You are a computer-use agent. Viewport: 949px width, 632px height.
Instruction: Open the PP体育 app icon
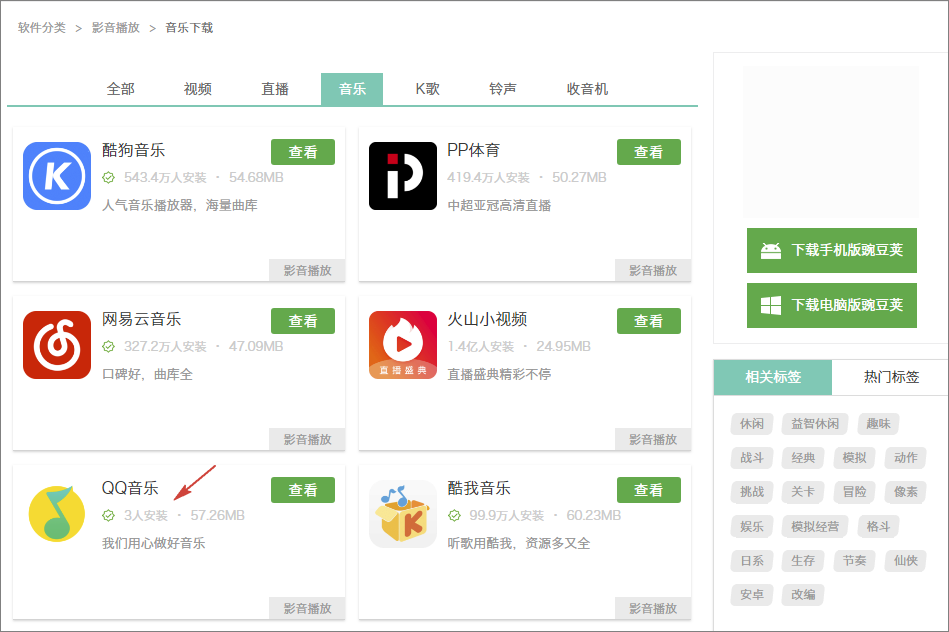point(403,176)
